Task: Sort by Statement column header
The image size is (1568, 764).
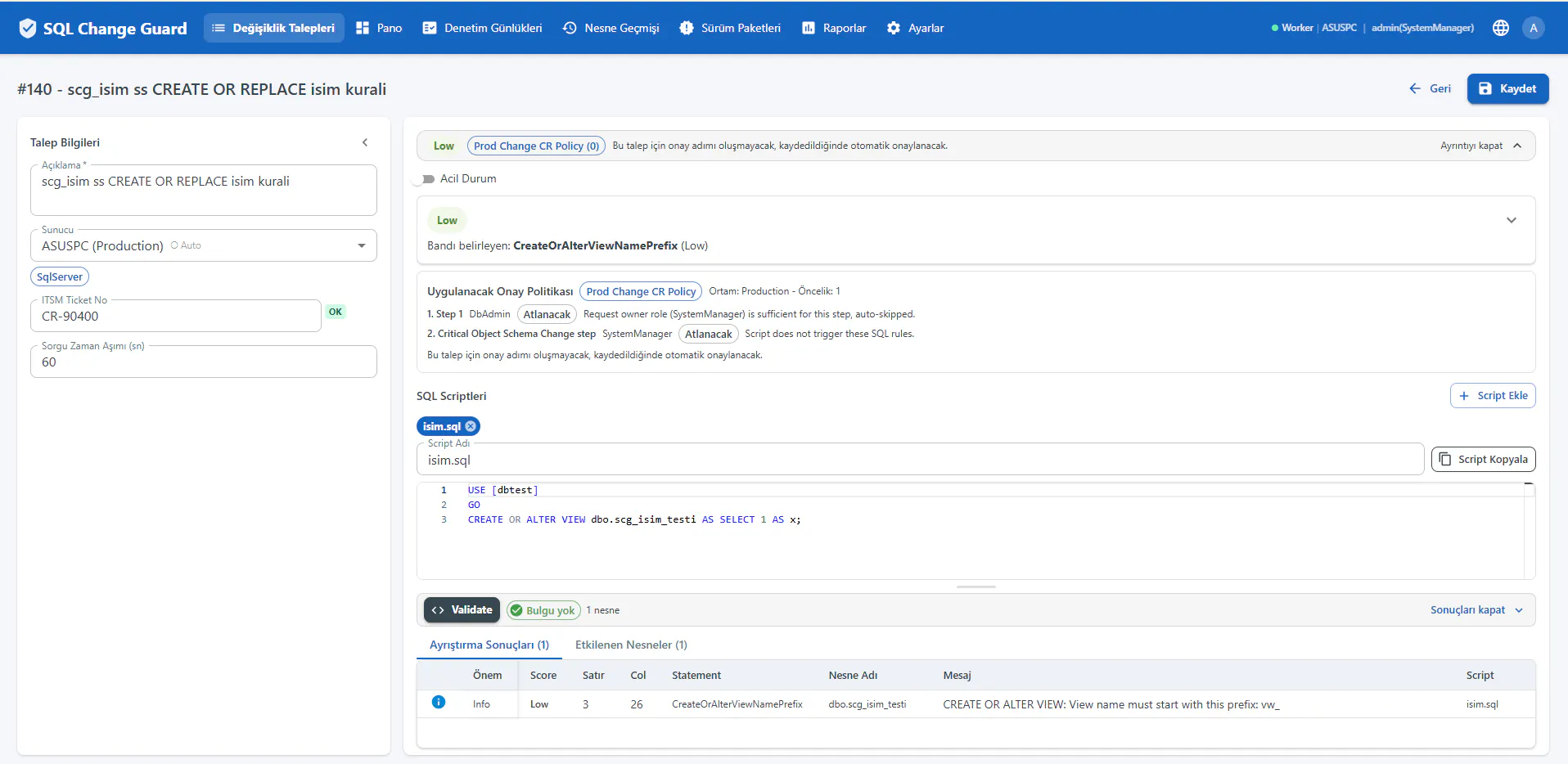Action: click(696, 675)
